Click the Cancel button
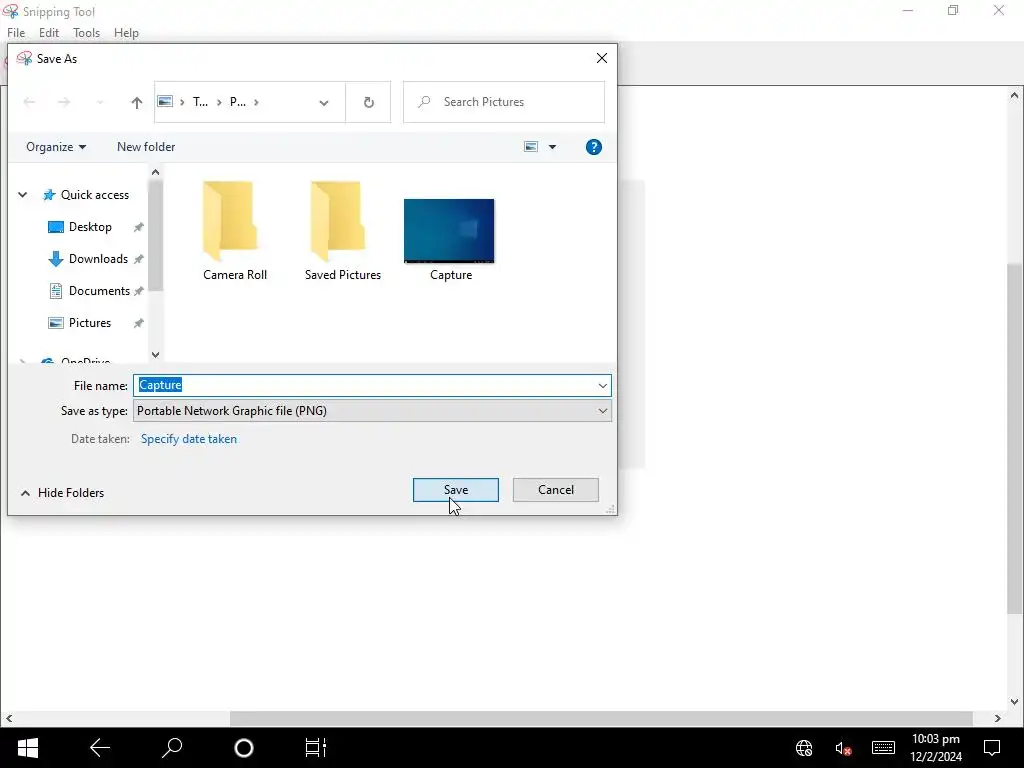This screenshot has height=768, width=1024. (x=555, y=490)
